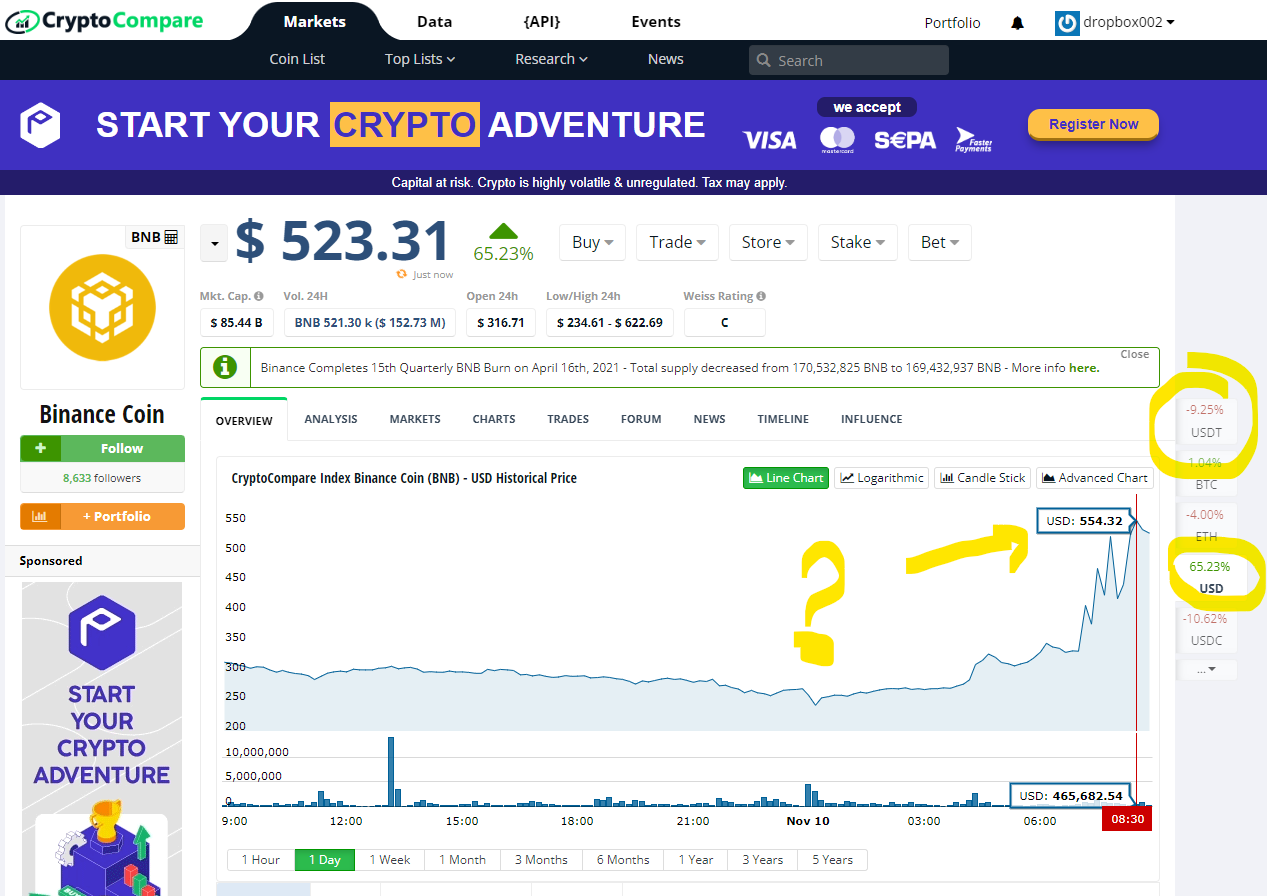Expand more currencies in the right sidebar
Viewport: 1267px width, 896px height.
(1206, 669)
